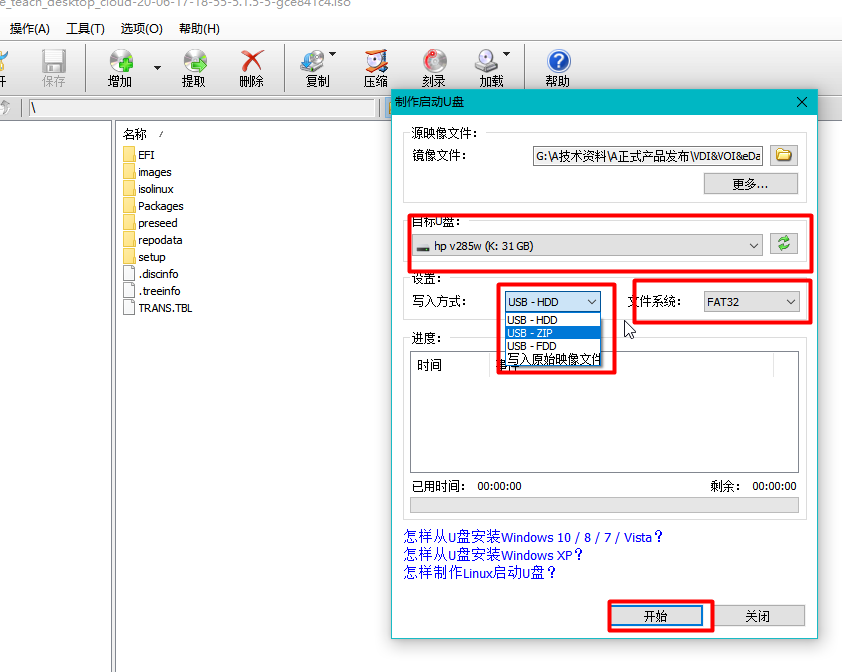This screenshot has width=842, height=672.
Task: Click the More (更多...) button
Action: coord(750,184)
